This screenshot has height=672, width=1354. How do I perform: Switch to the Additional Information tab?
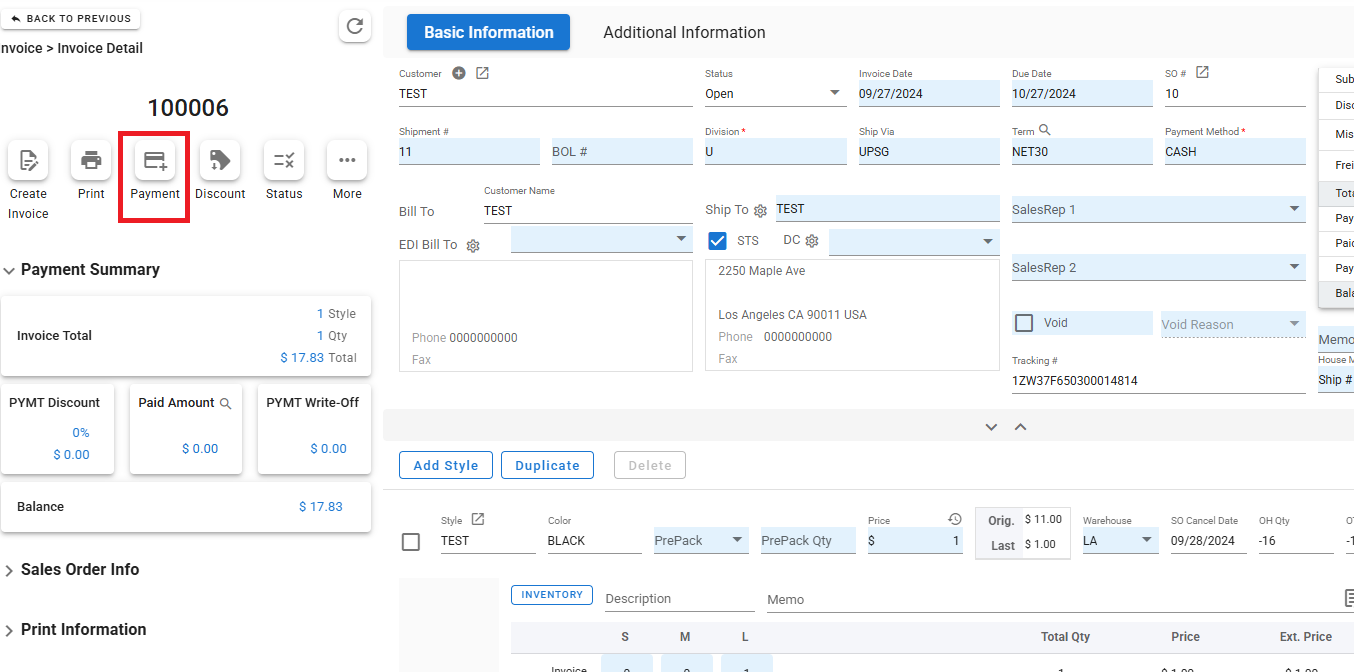tap(684, 32)
